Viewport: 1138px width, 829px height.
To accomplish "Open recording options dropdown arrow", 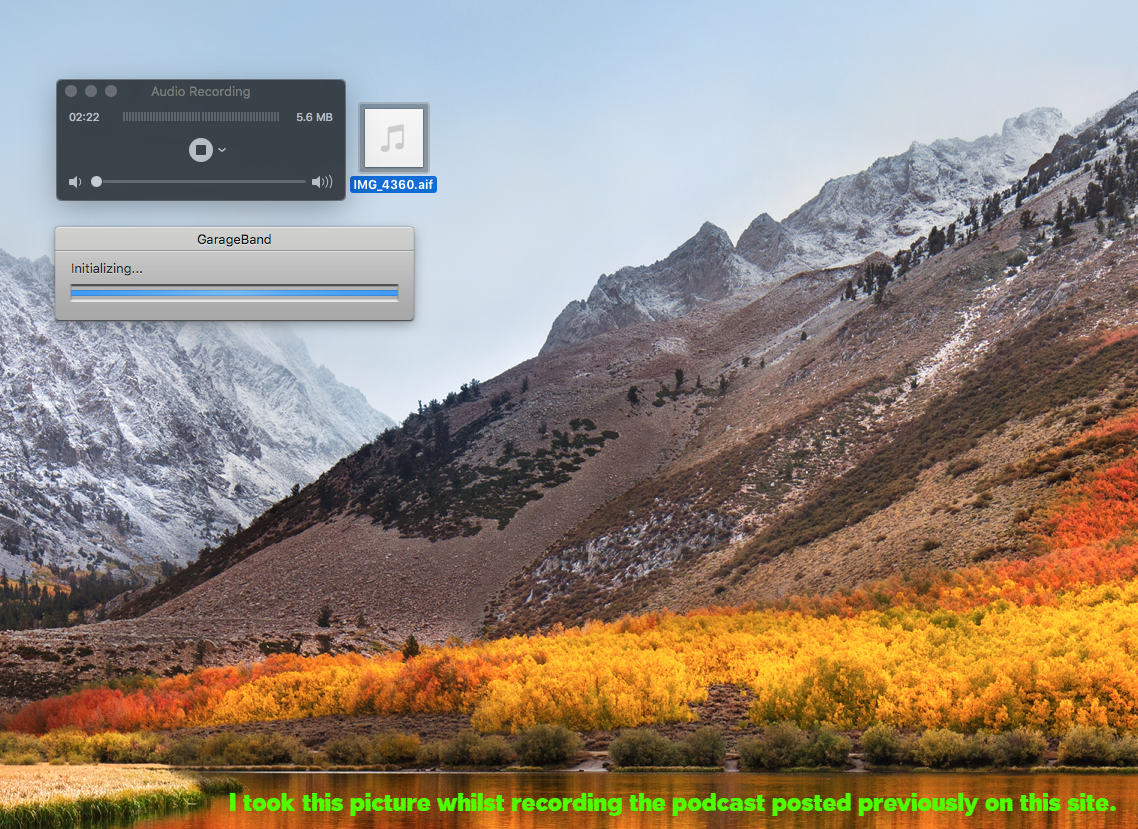I will click(x=222, y=150).
